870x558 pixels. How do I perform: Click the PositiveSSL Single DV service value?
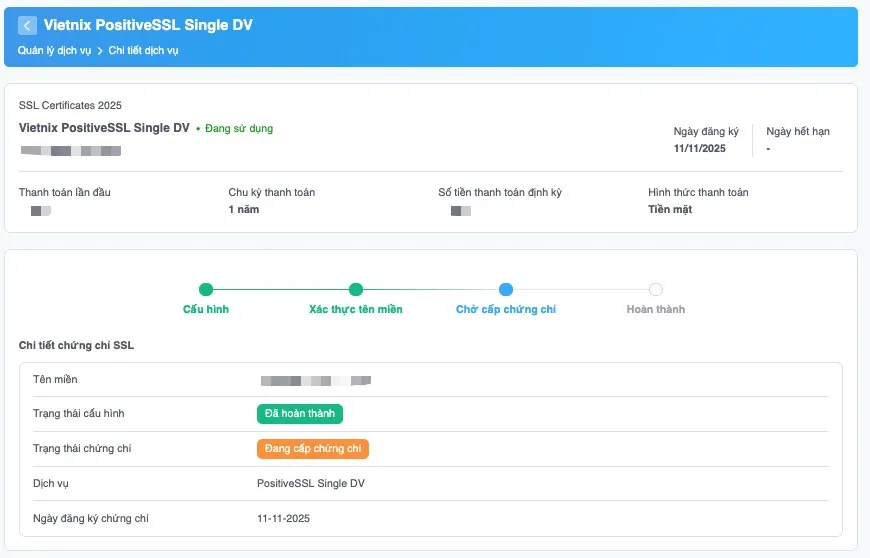[x=311, y=484]
